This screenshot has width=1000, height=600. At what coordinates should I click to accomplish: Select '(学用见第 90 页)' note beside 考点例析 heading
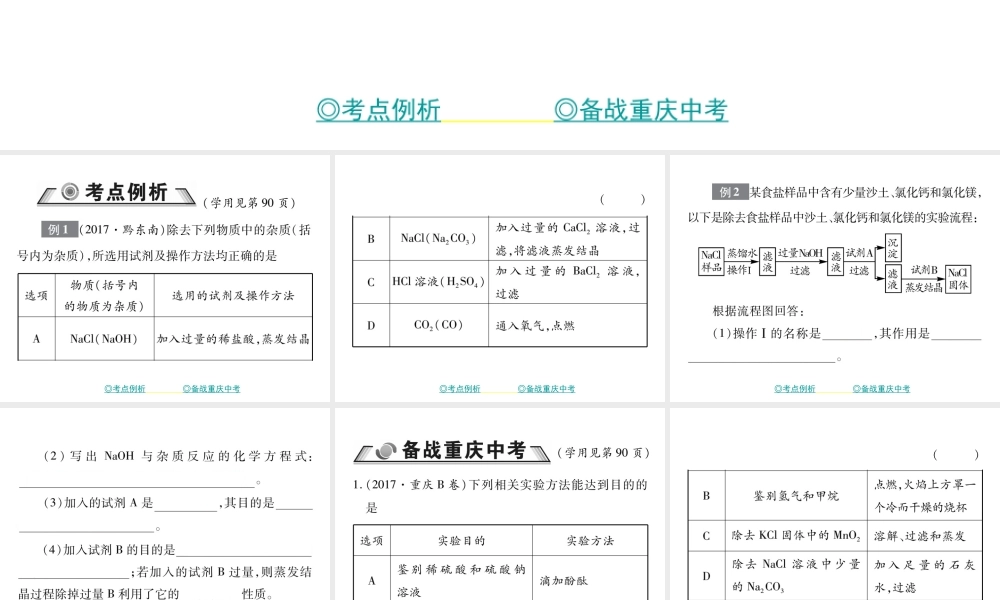[249, 203]
